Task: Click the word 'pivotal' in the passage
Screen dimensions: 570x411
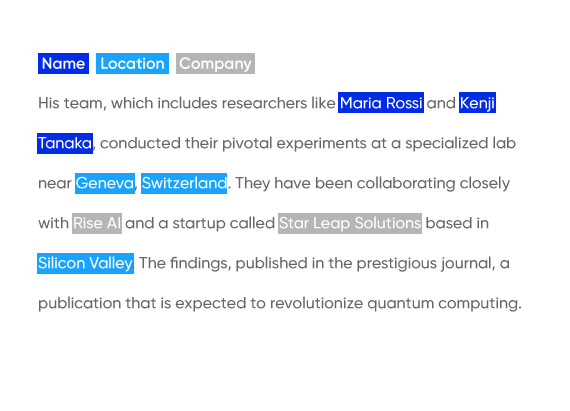Action: point(247,144)
